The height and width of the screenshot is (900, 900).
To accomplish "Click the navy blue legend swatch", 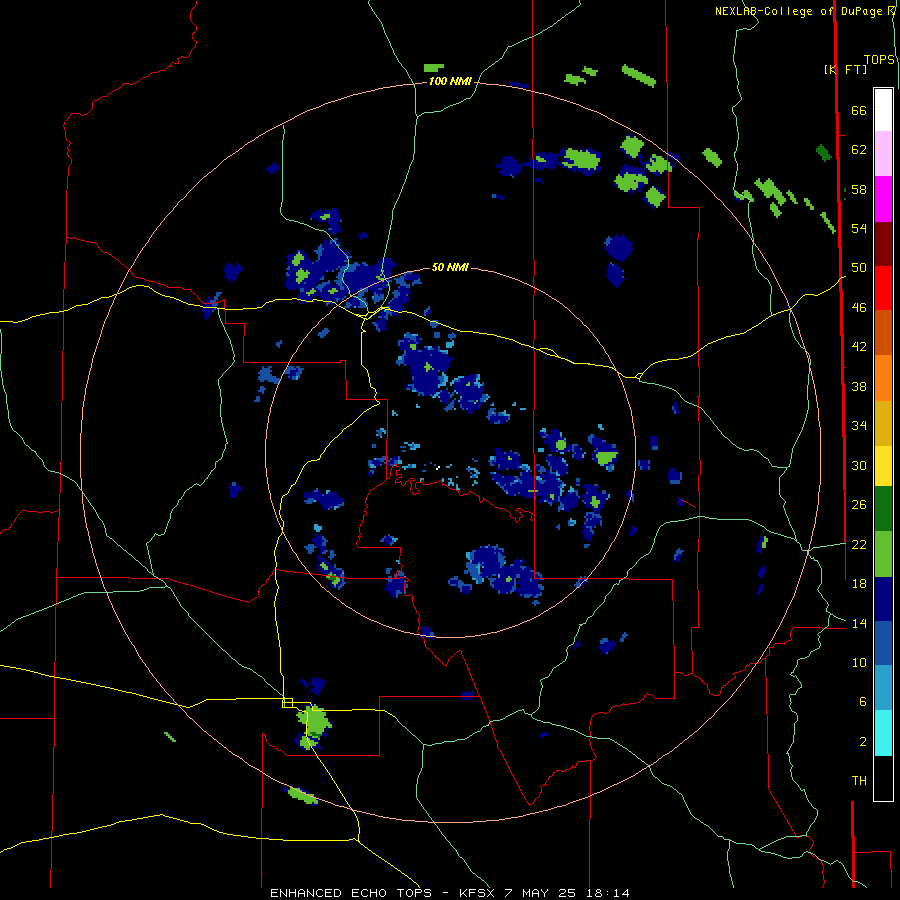I will tap(883, 599).
